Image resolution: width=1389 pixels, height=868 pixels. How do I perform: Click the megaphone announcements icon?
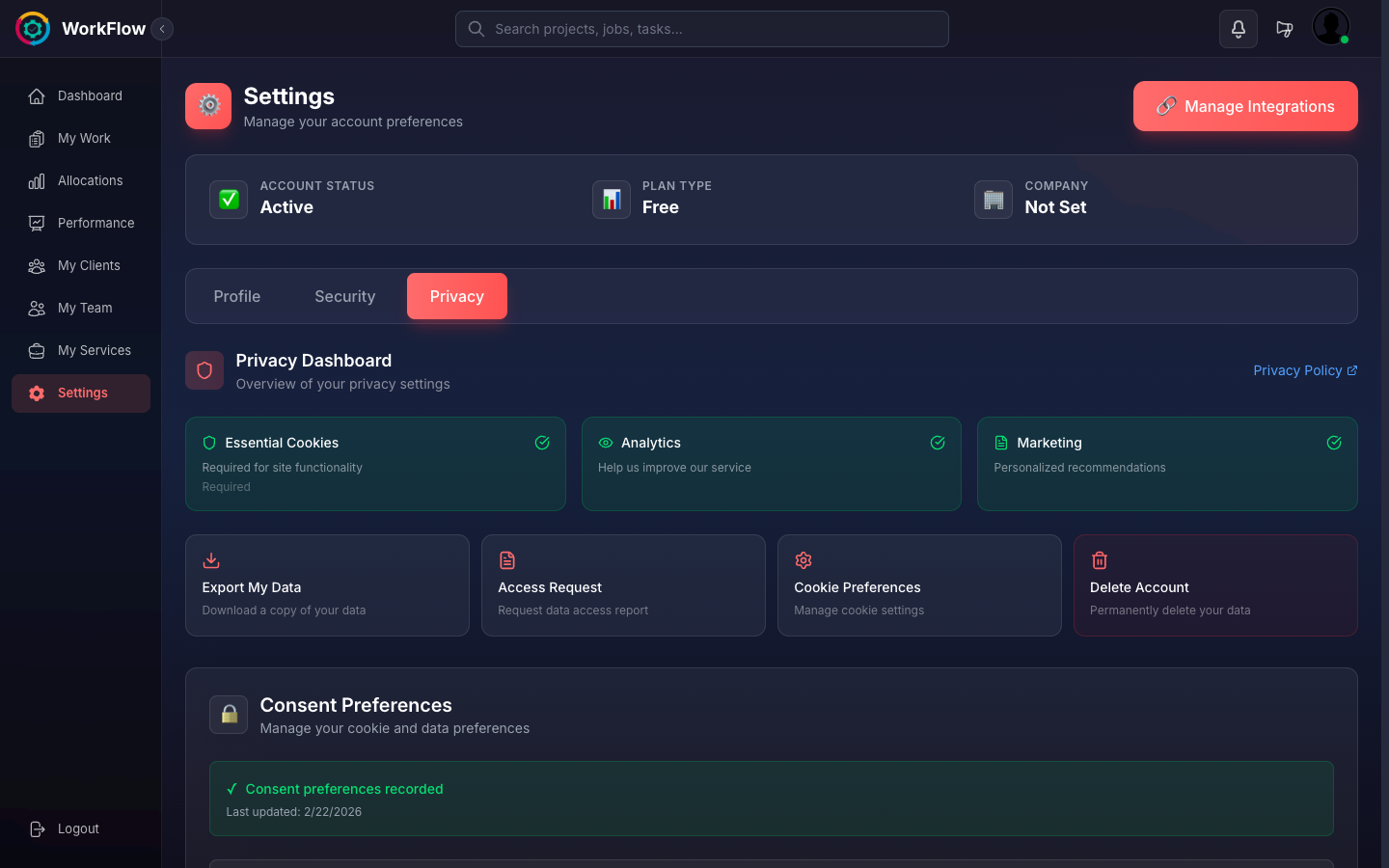1285,29
